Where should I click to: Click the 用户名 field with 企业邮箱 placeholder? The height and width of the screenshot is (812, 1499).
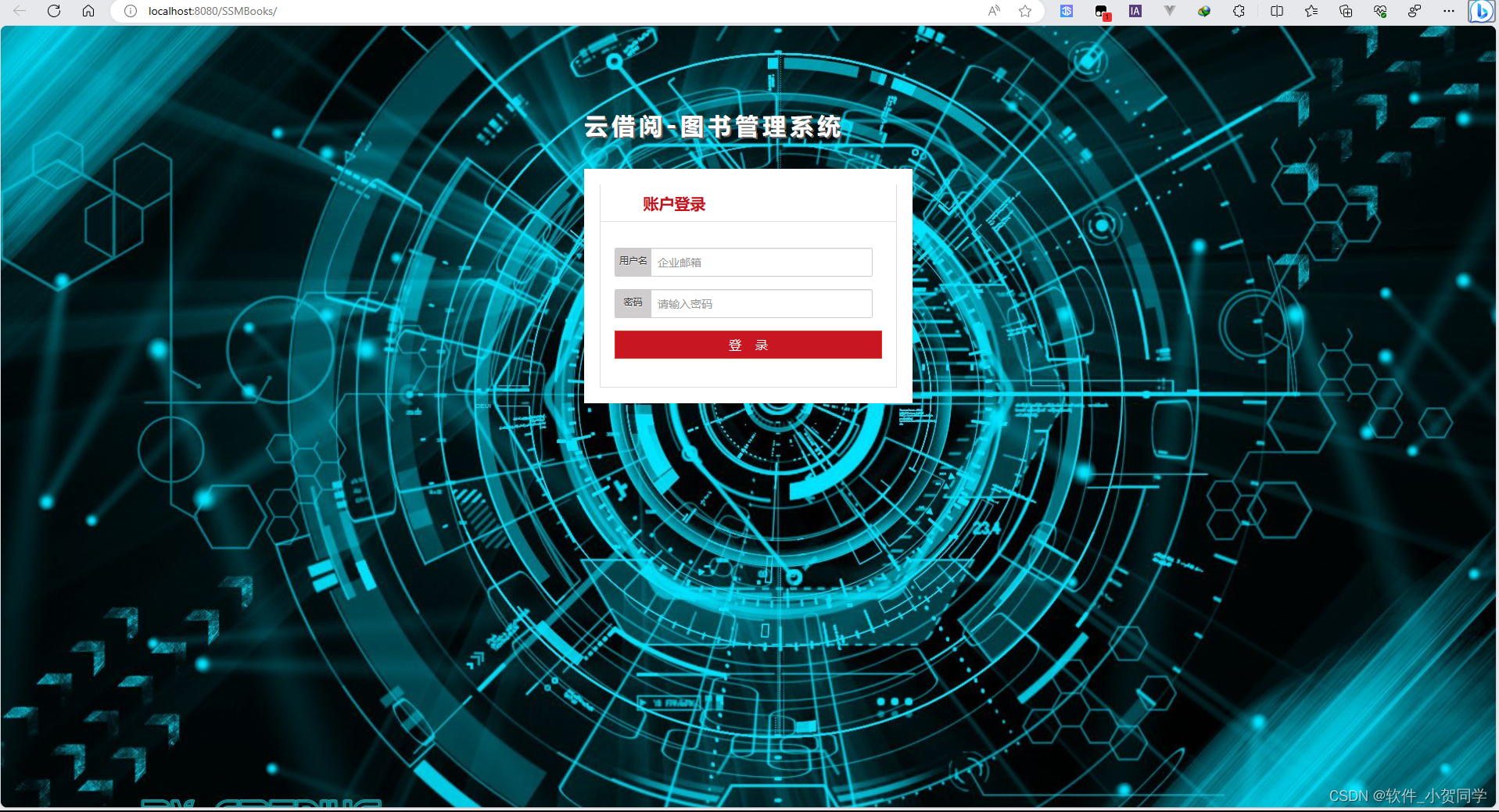coord(762,262)
